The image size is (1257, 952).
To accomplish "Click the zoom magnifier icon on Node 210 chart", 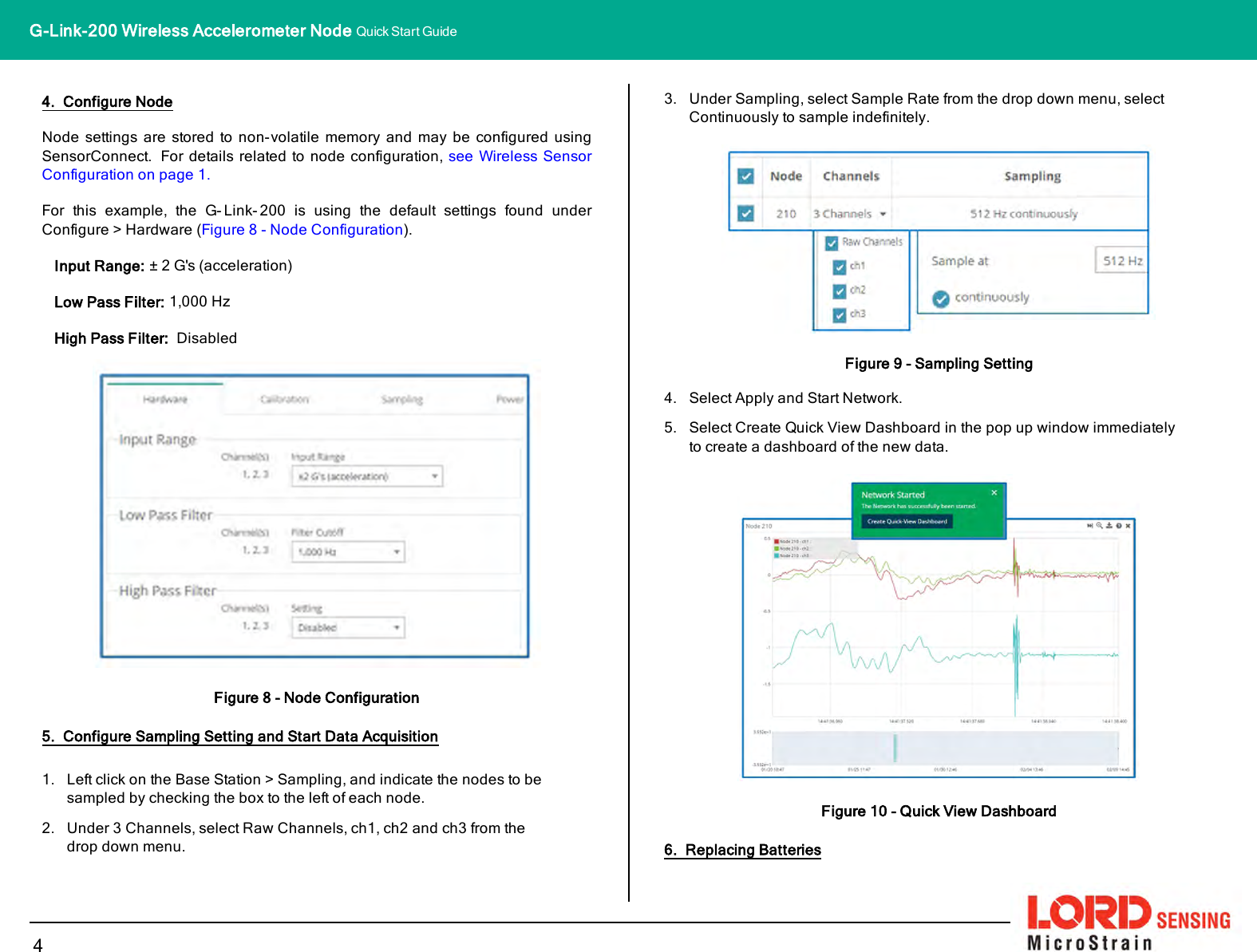I will click(1099, 526).
